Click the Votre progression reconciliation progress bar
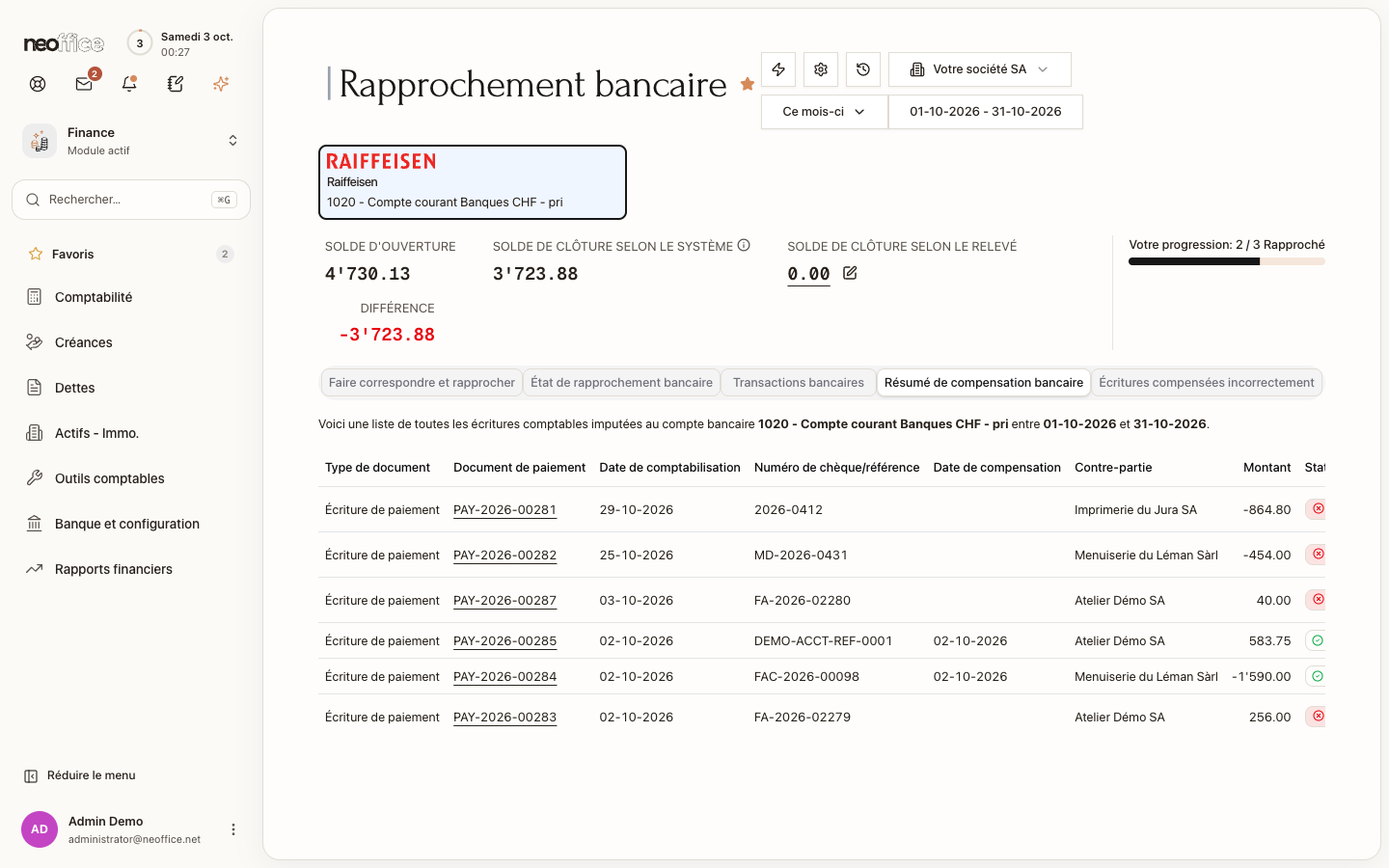Image resolution: width=1389 pixels, height=868 pixels. pos(1227,261)
